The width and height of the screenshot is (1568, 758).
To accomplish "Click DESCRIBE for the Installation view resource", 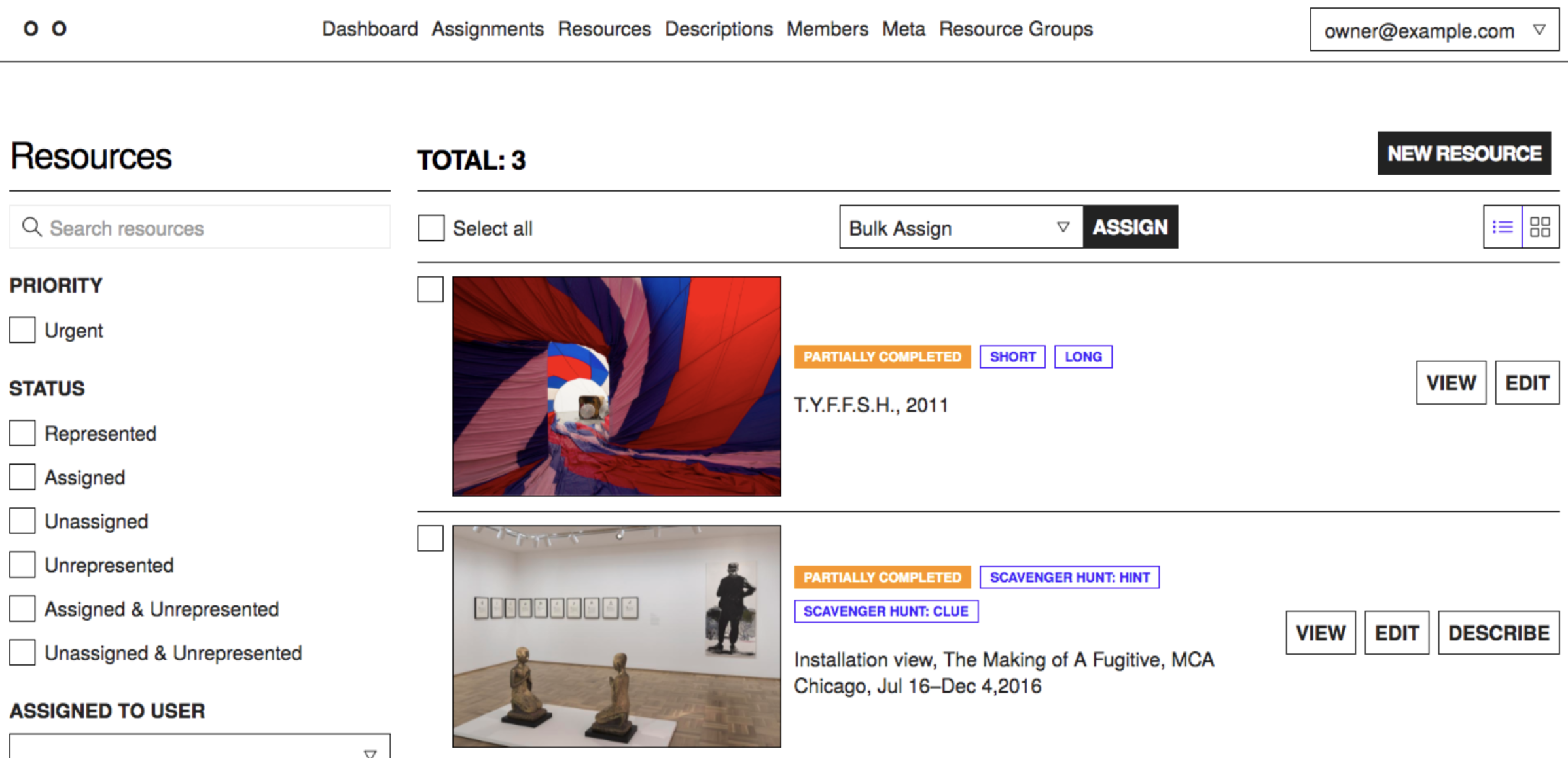I will [x=1499, y=632].
